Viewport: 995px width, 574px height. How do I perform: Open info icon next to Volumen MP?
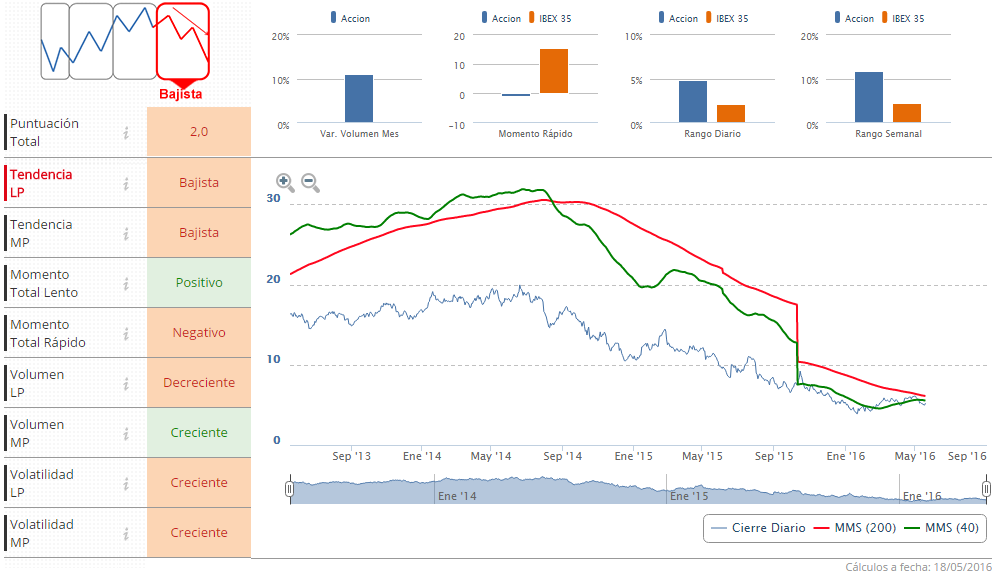tap(126, 433)
